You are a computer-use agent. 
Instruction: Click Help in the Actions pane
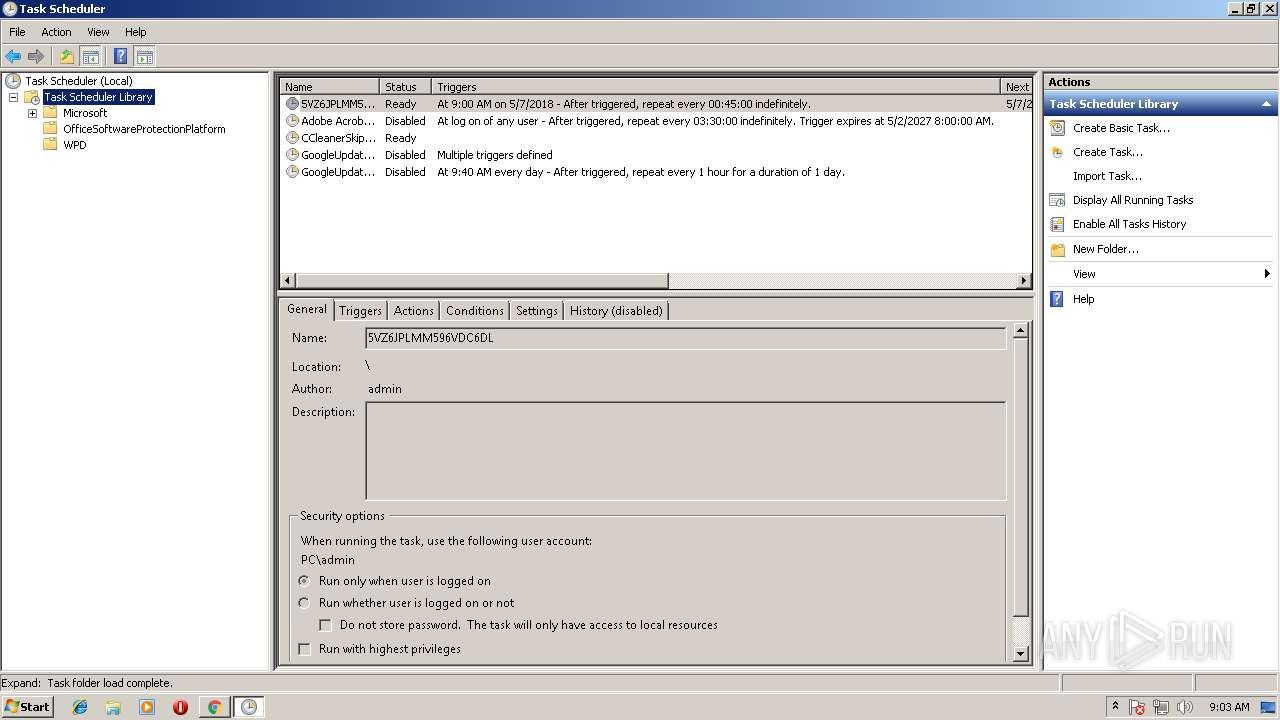pos(1083,299)
